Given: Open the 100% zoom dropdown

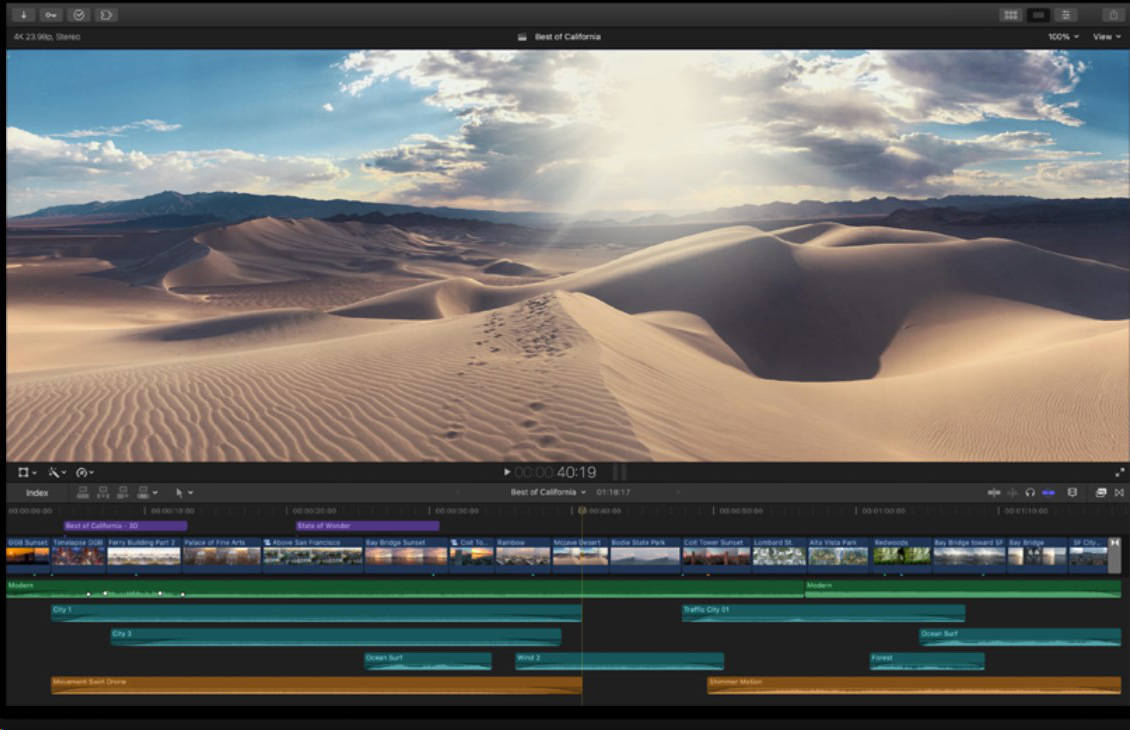Looking at the screenshot, I should click(x=1063, y=37).
